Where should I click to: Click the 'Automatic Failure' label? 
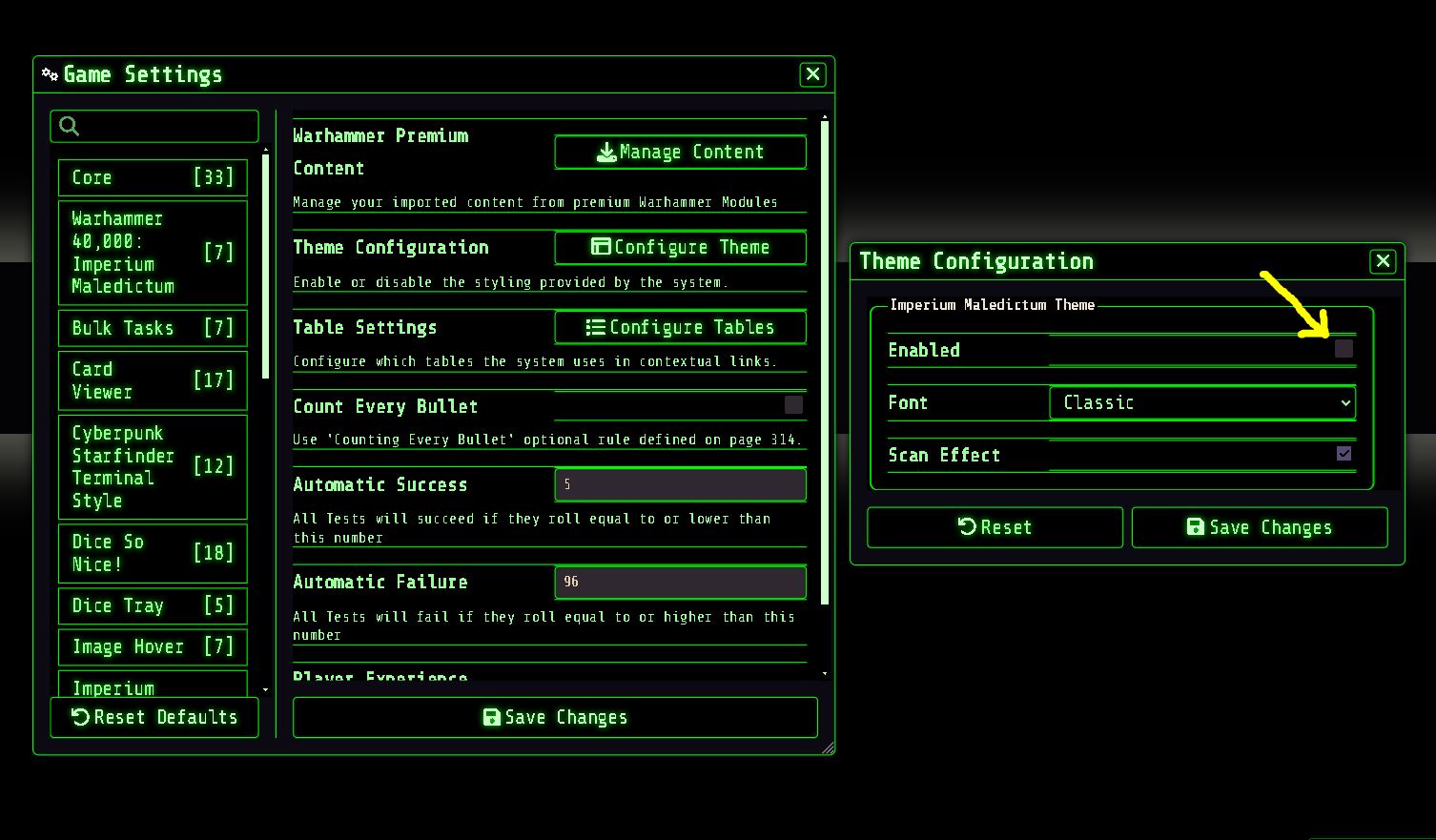coord(380,582)
